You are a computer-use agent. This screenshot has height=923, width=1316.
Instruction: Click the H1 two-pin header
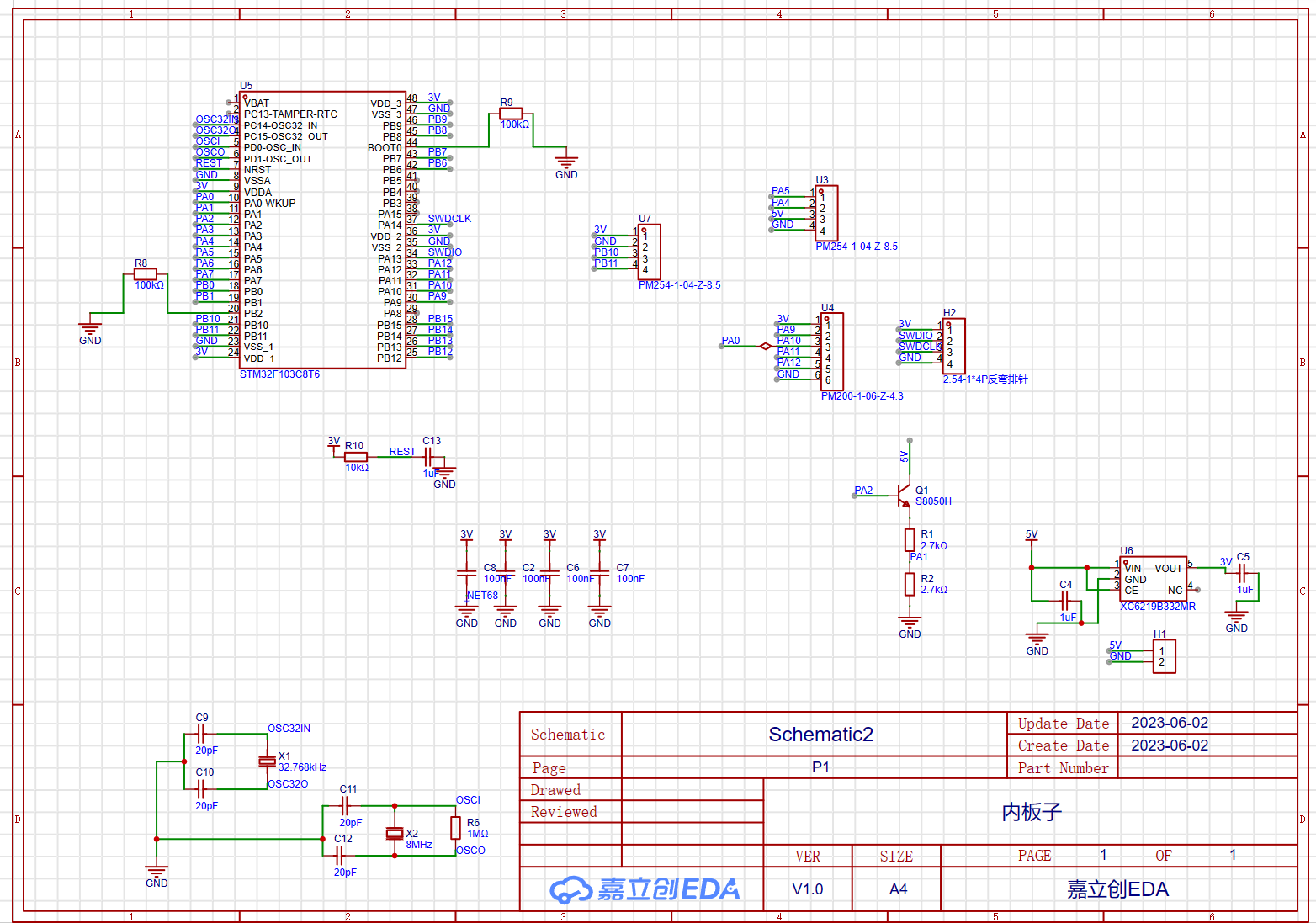1163,656
